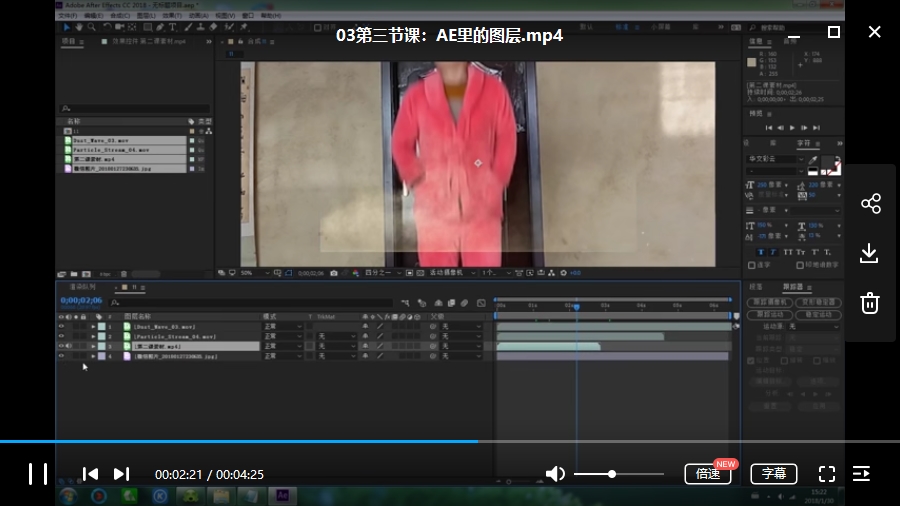
Task: Open the 动画(A) menu
Action: (x=199, y=15)
